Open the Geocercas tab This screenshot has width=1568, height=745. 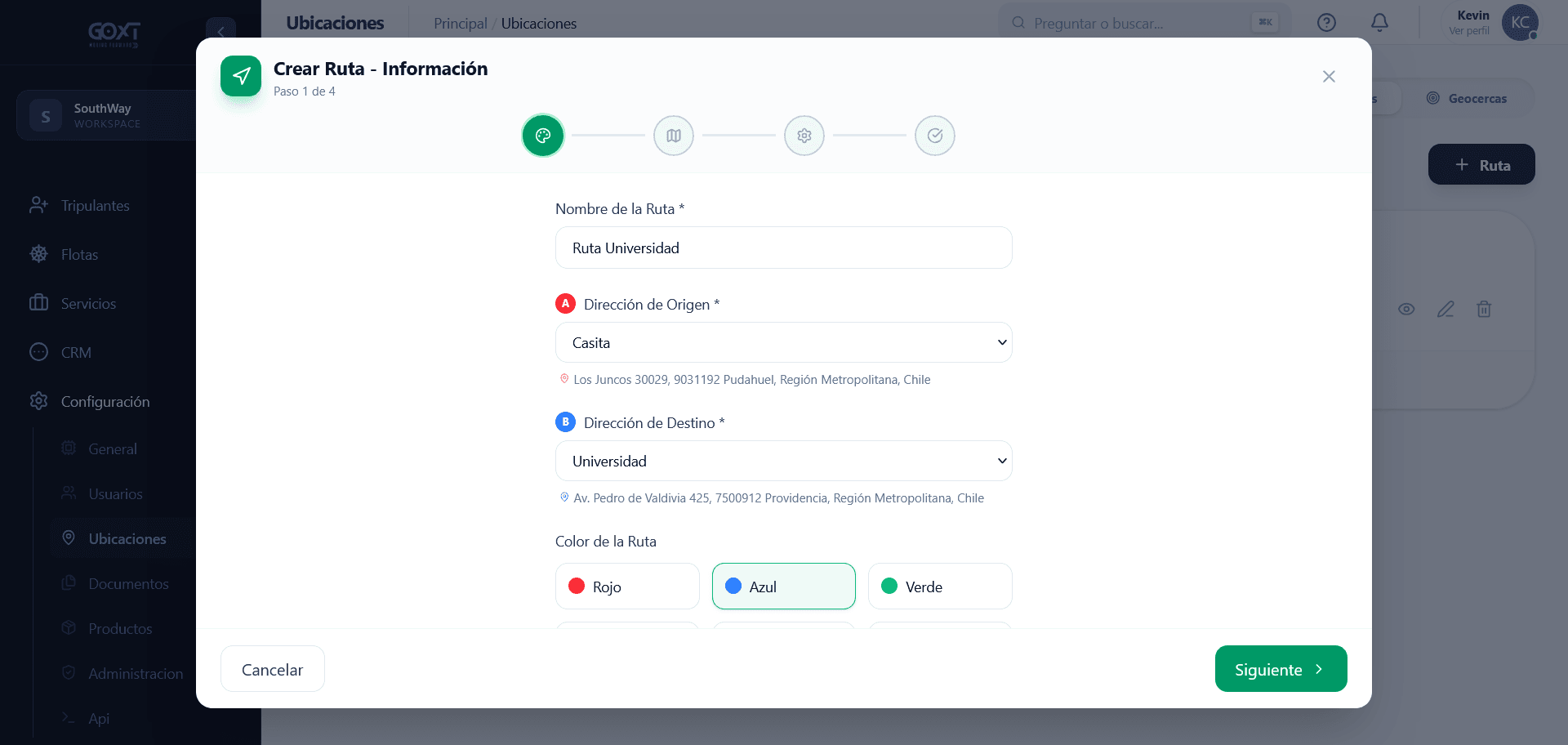coord(1467,98)
